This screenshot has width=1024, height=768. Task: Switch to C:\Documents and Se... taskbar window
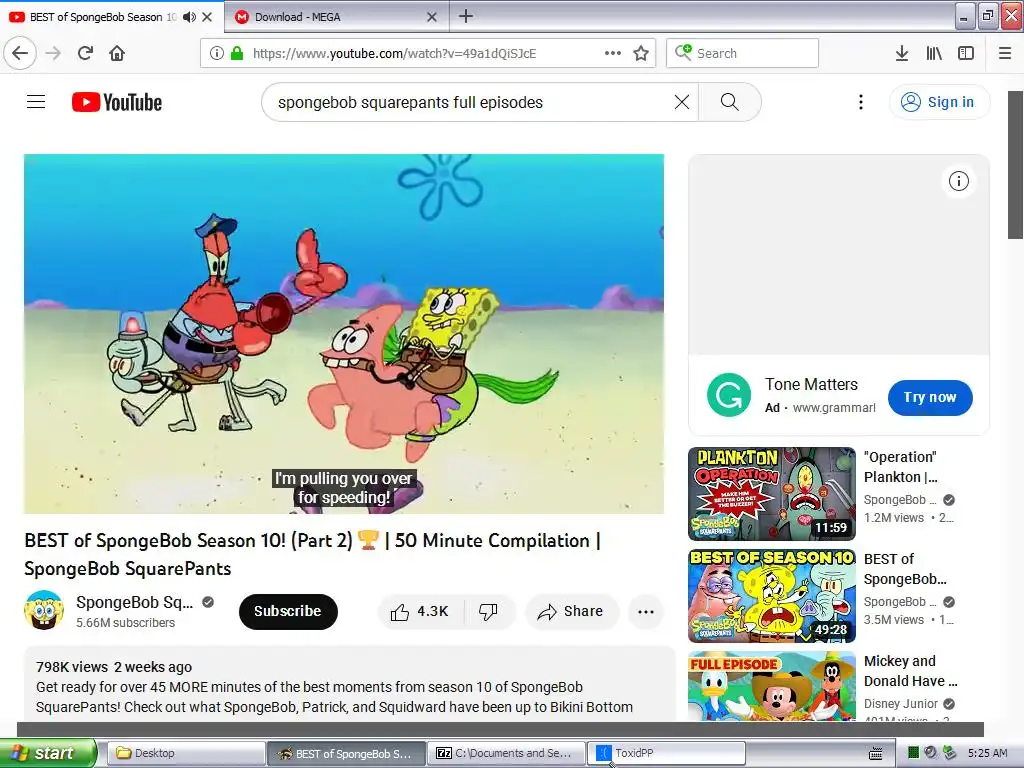pyautogui.click(x=505, y=753)
